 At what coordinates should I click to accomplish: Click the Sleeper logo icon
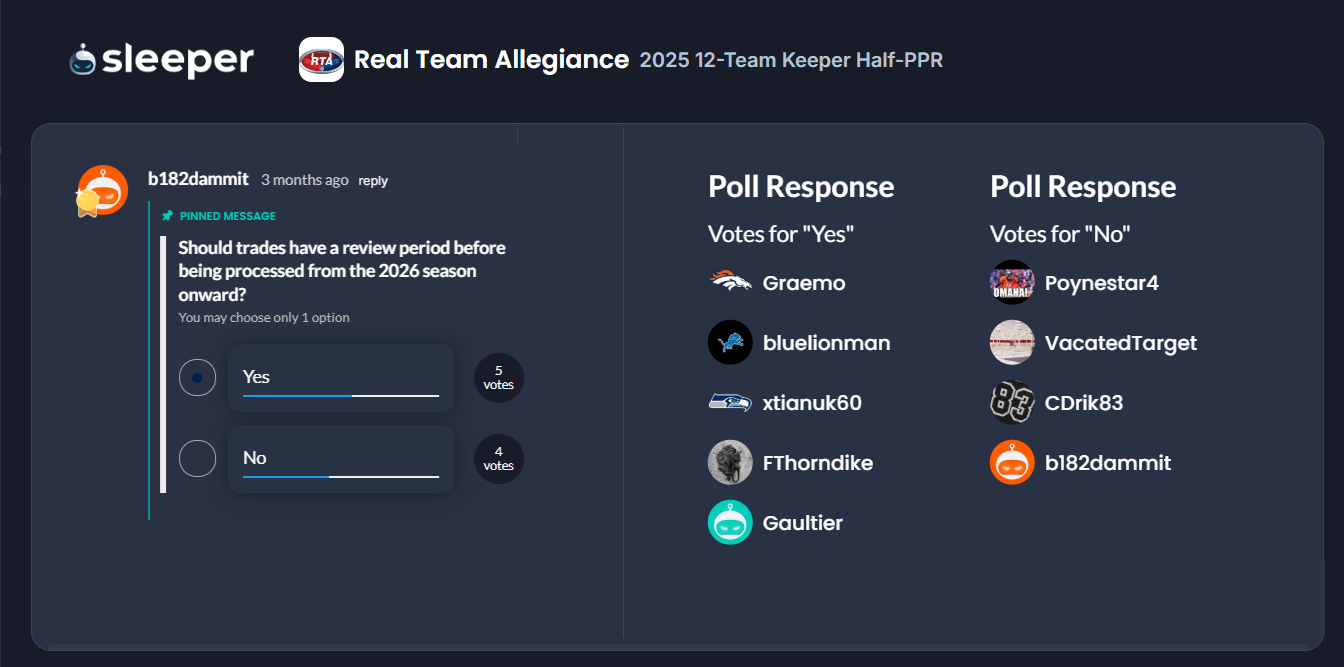[83, 60]
